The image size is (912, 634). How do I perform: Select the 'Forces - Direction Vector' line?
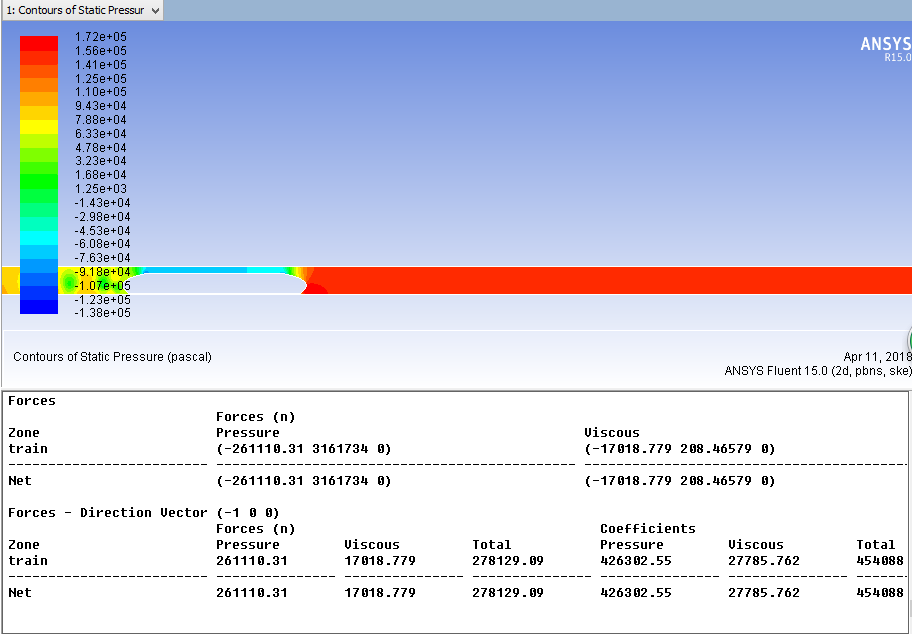tap(144, 513)
